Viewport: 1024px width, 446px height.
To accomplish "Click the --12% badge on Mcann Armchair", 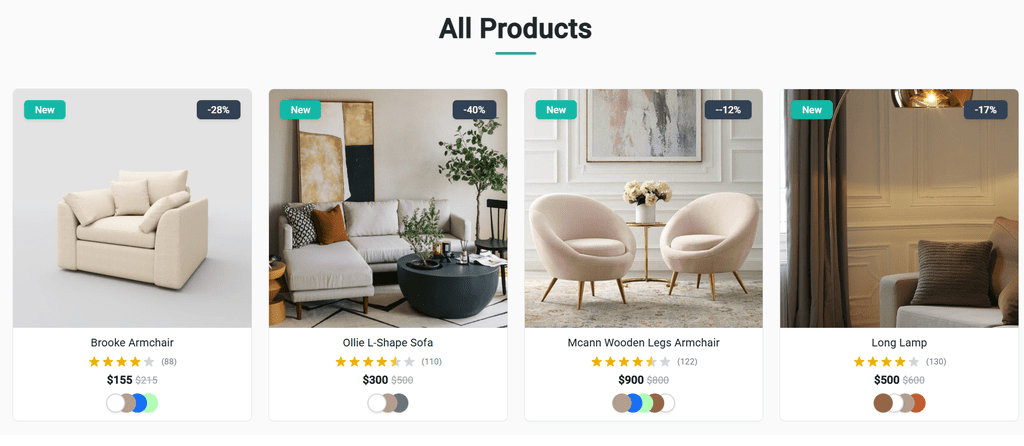I will coord(728,110).
